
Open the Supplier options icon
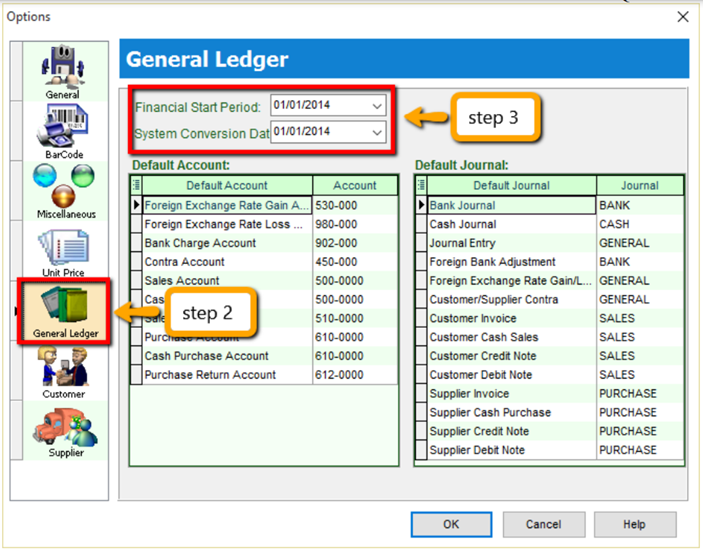pos(65,432)
